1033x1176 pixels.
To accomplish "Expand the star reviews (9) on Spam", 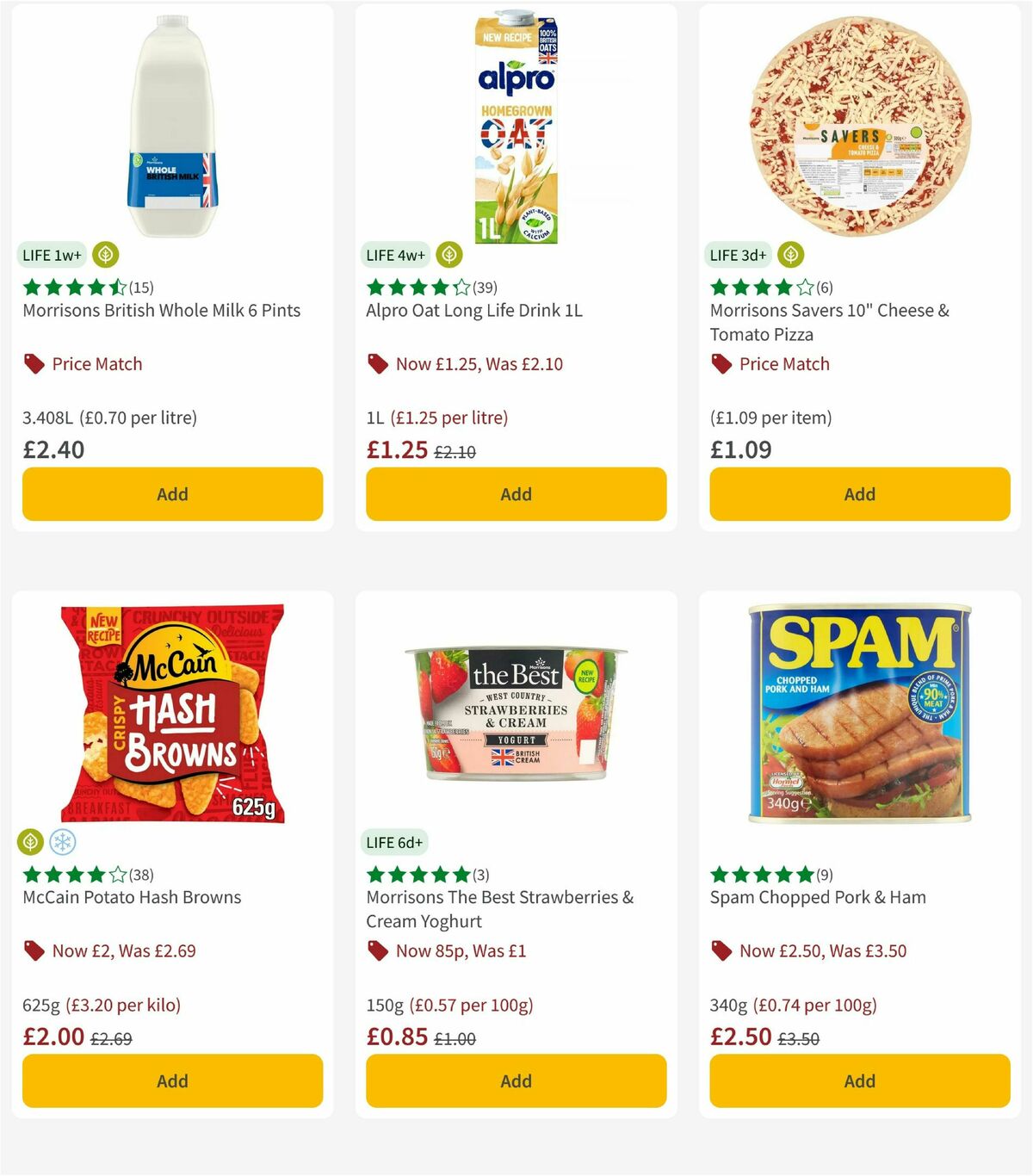I will tap(768, 874).
